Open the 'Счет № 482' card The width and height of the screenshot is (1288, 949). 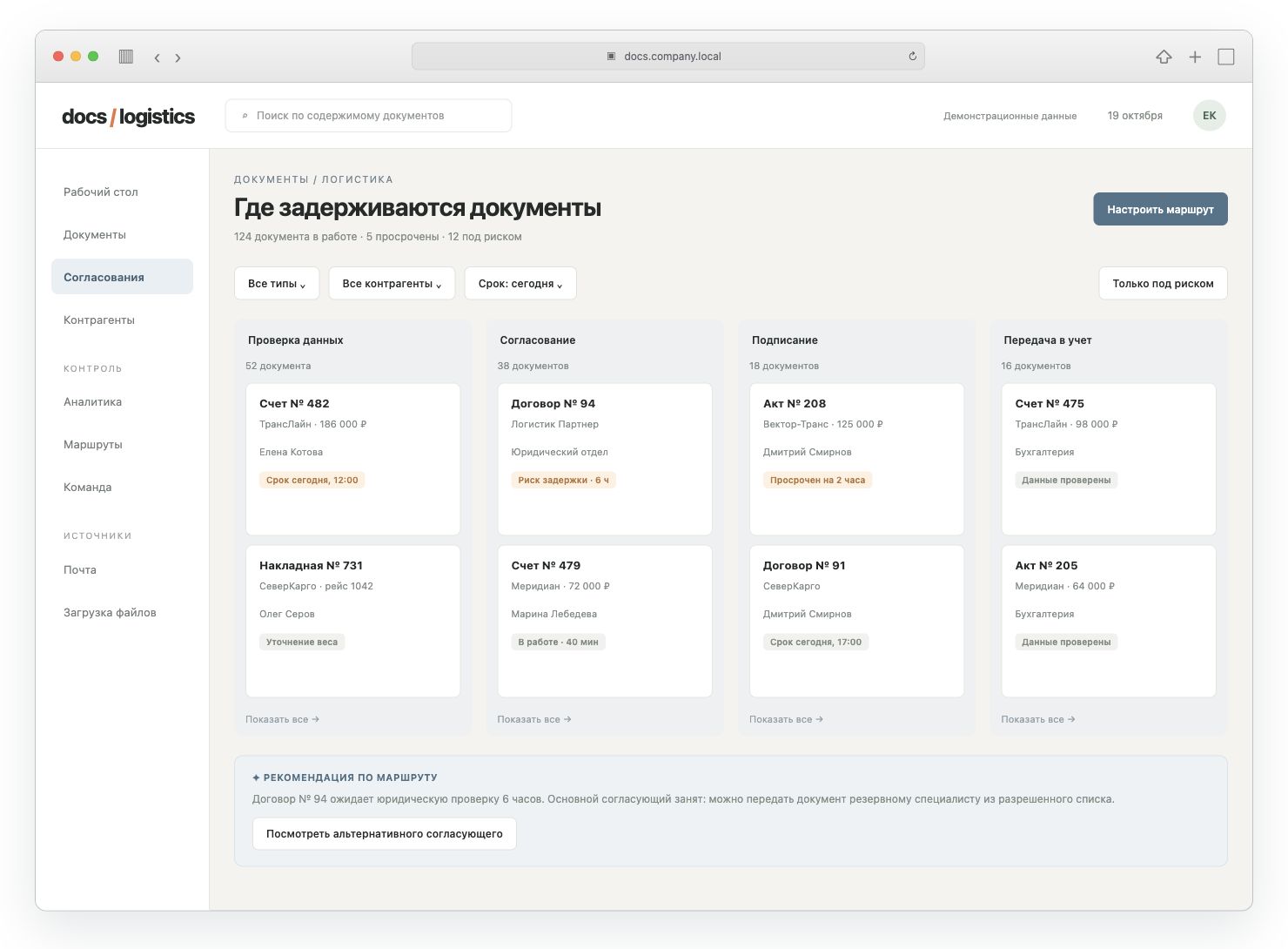[x=352, y=459]
